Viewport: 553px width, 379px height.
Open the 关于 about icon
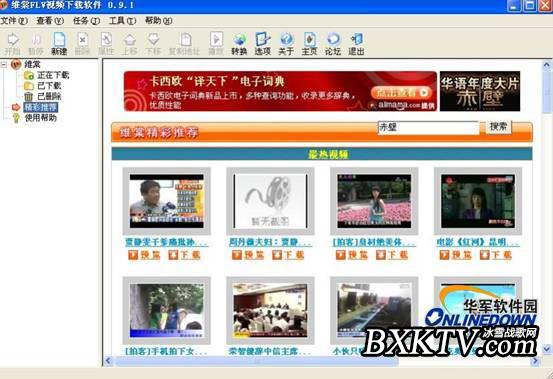coord(286,44)
